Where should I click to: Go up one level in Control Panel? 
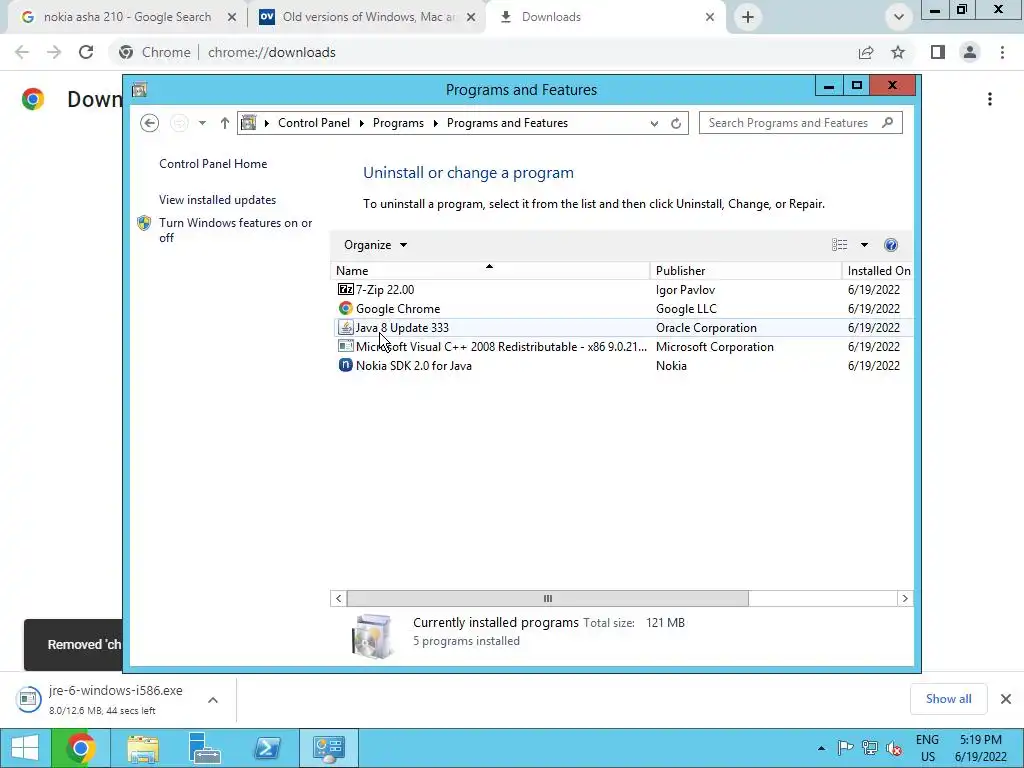225,123
